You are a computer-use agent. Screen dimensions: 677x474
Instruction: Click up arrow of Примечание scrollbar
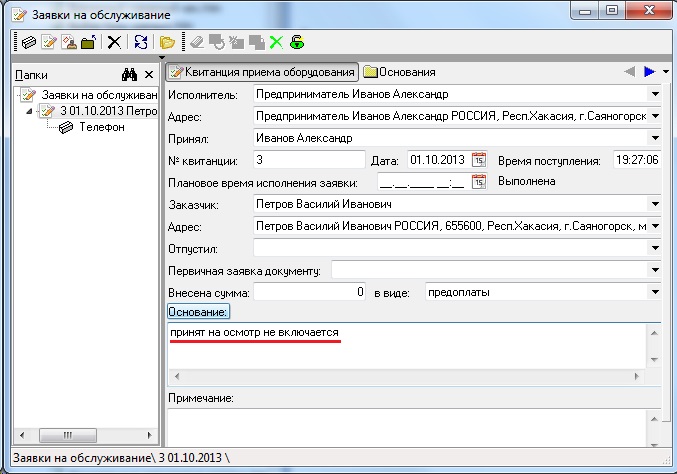pos(654,419)
